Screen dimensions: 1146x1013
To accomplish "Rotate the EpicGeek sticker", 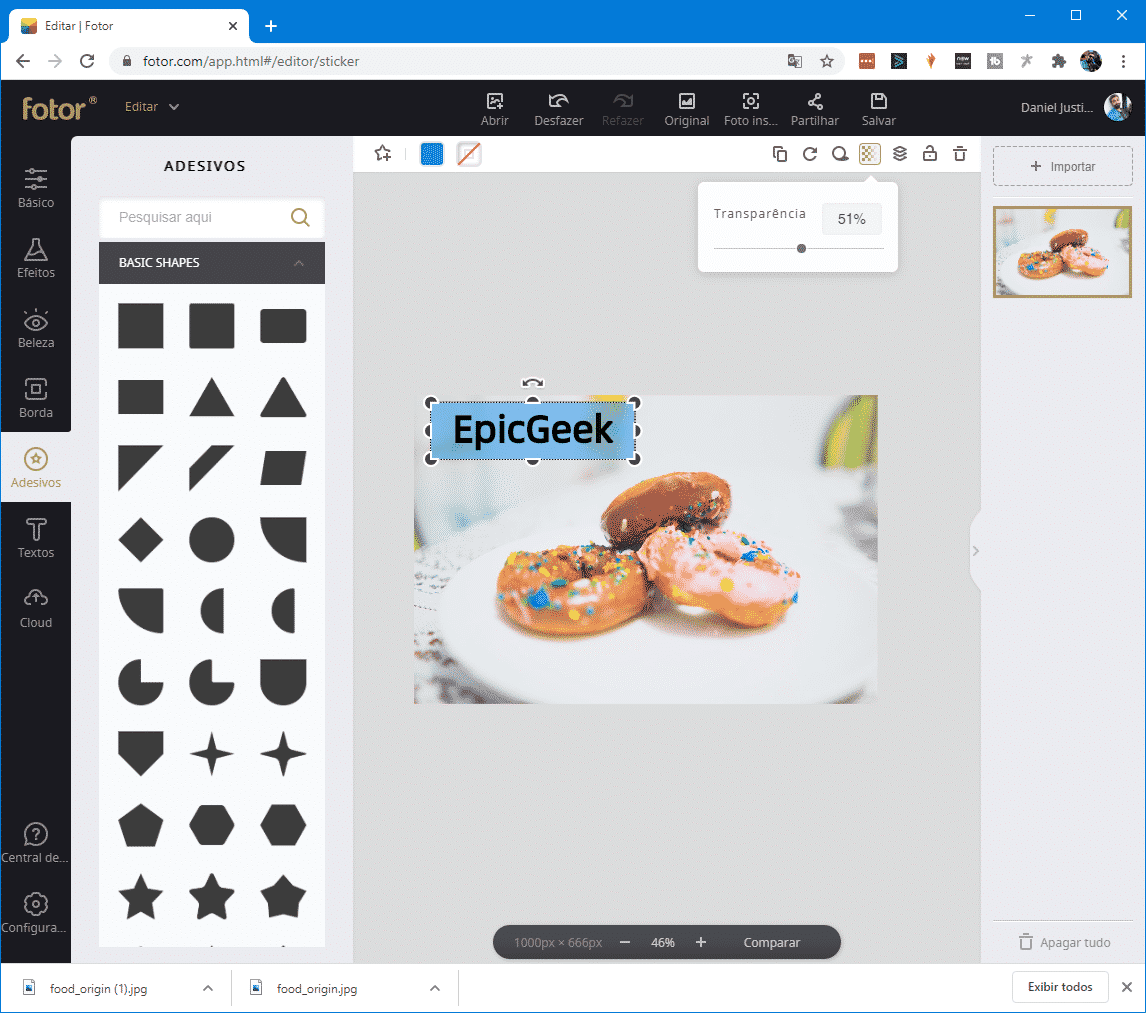I will 810,154.
